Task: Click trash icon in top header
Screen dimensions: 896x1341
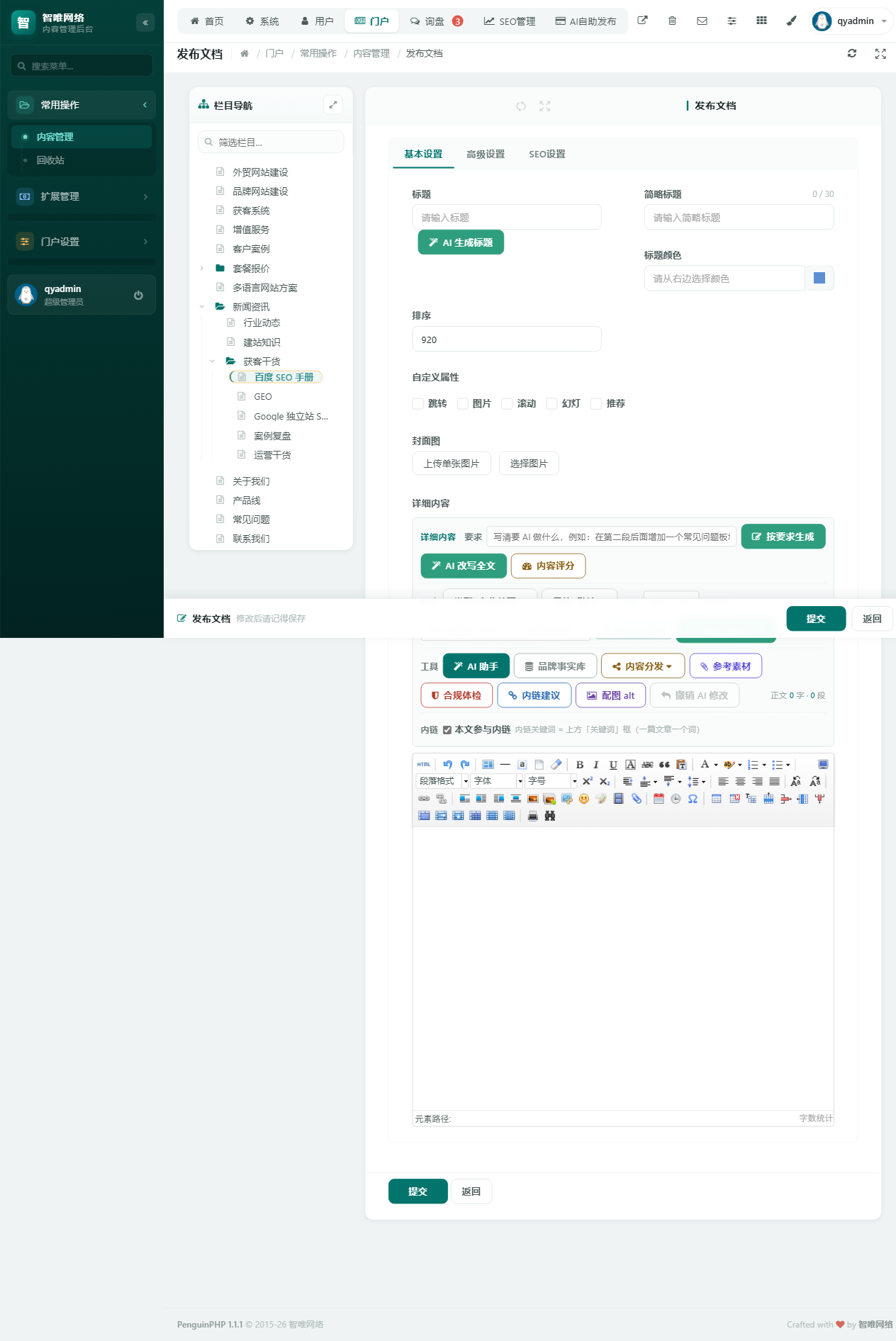Action: (672, 21)
